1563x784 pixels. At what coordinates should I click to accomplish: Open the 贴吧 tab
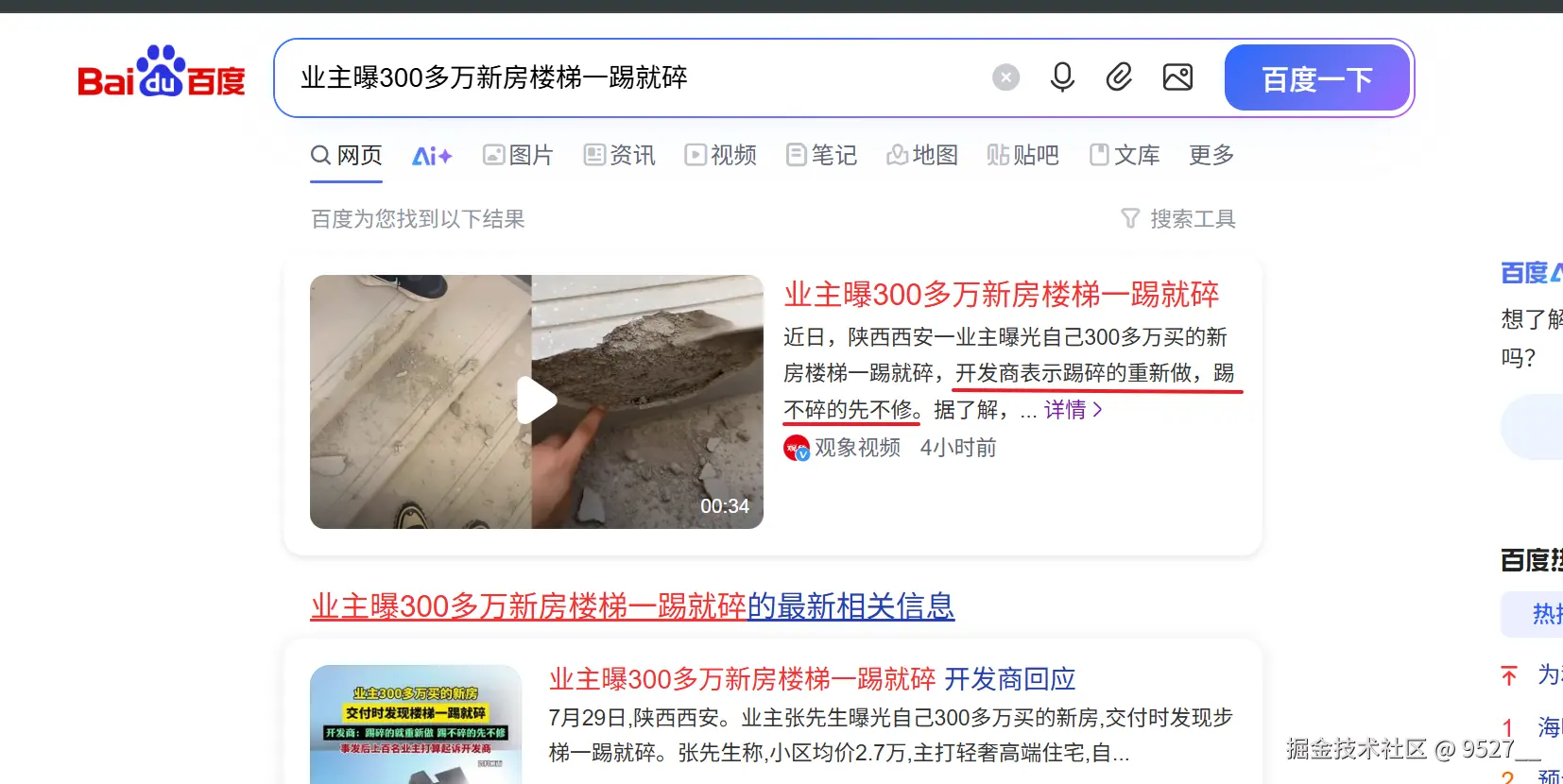coord(1023,155)
